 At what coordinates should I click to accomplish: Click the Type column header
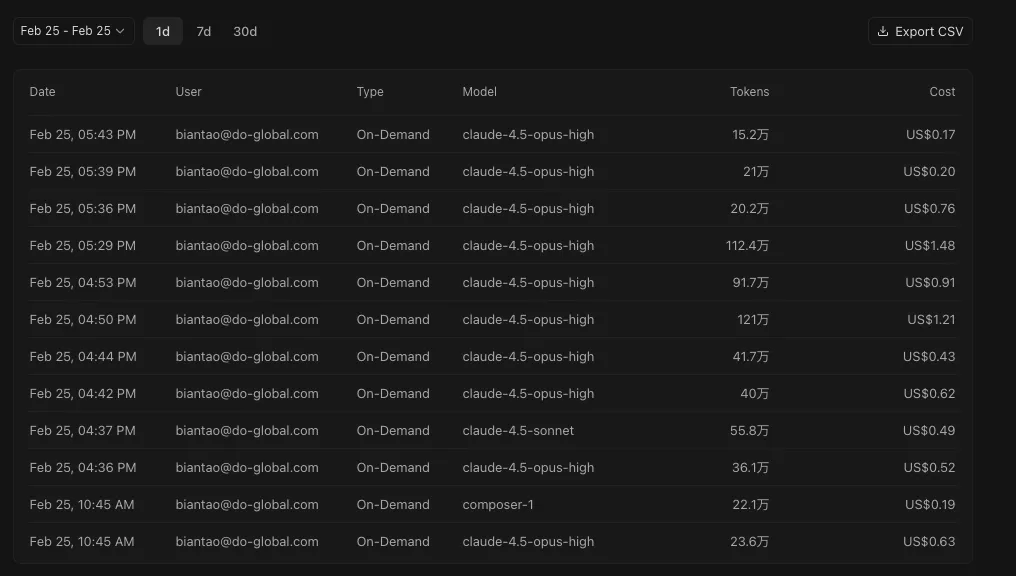(x=370, y=92)
